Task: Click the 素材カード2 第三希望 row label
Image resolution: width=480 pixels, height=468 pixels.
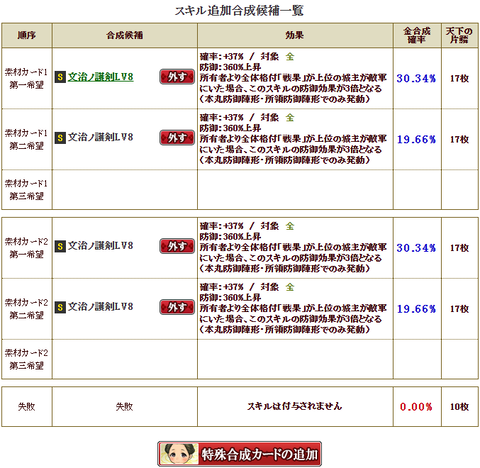Action: point(27,359)
